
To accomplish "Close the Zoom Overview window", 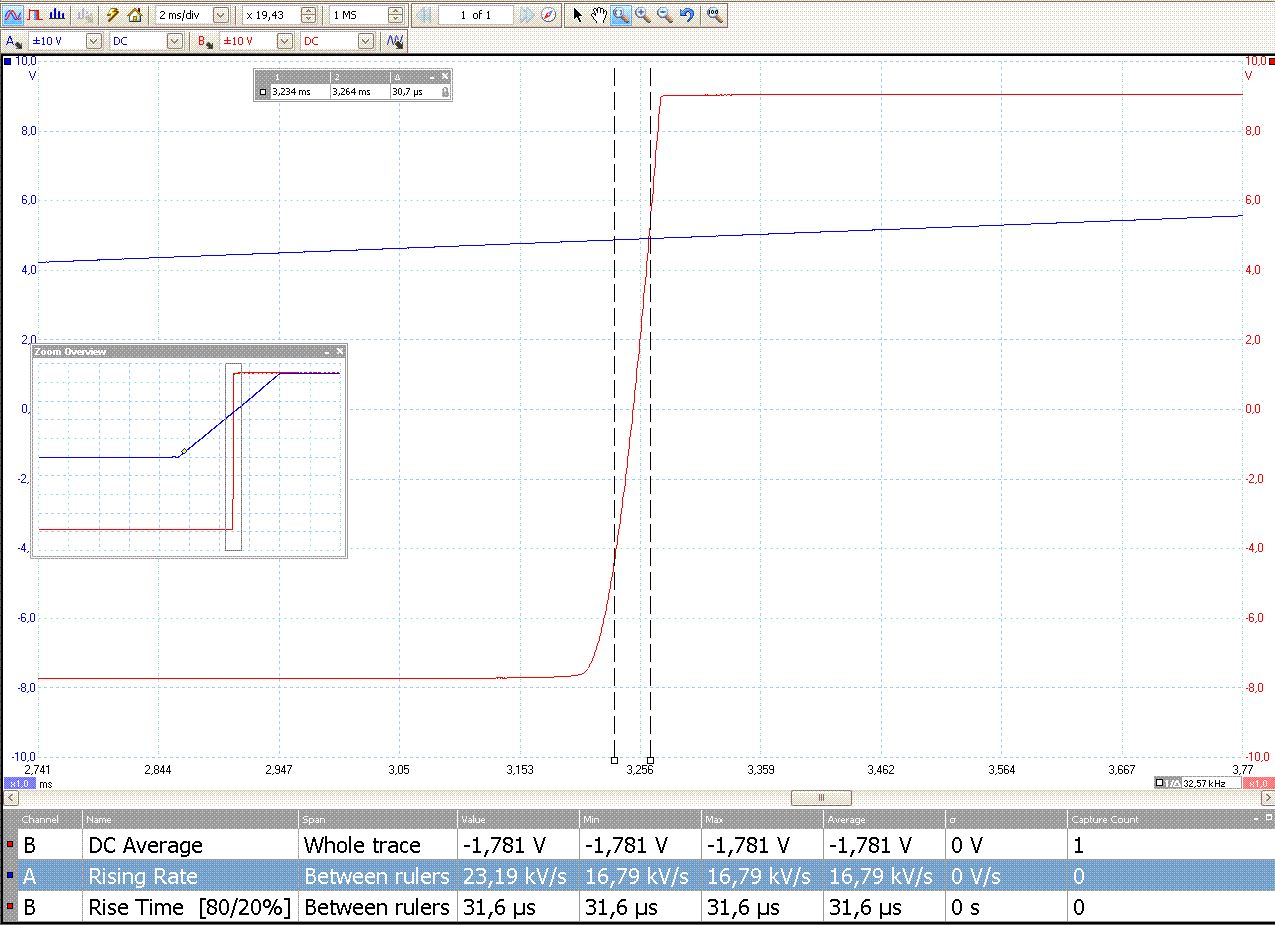I will coord(340,352).
